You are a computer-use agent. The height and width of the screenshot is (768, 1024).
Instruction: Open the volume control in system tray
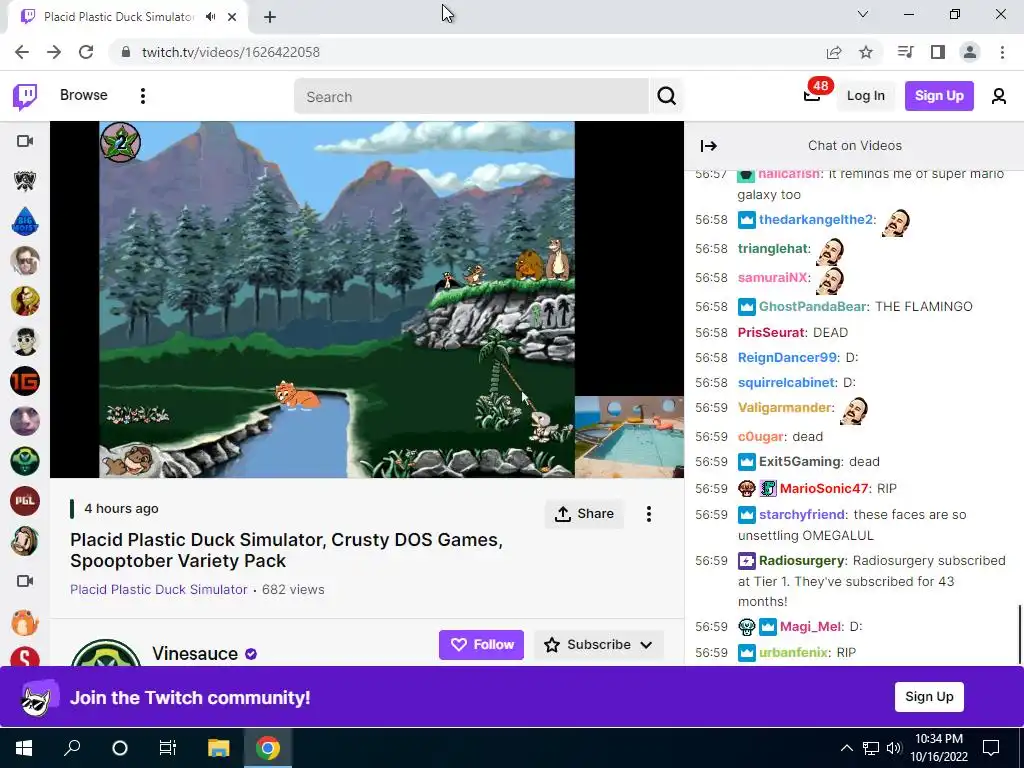[x=894, y=748]
